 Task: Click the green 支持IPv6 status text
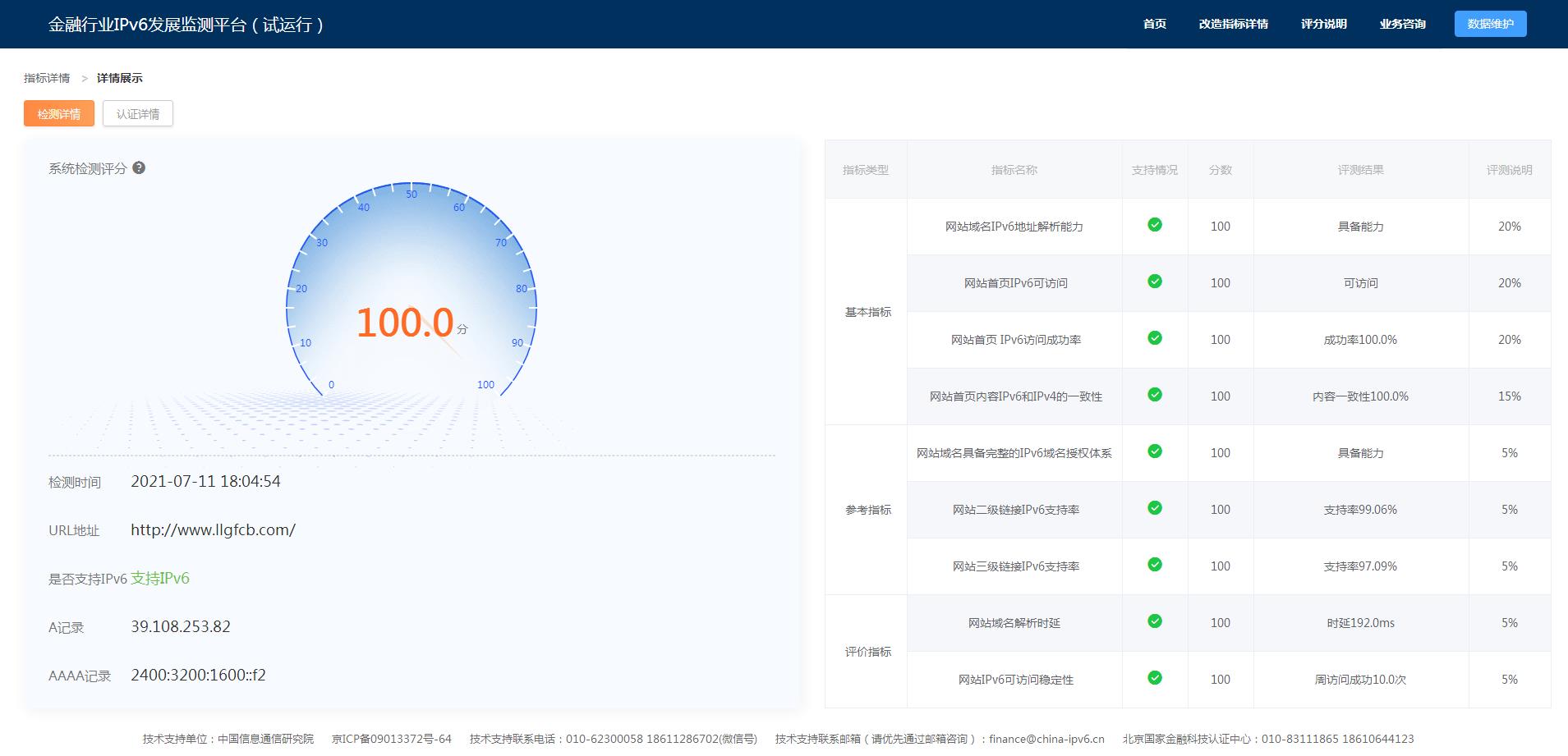click(x=160, y=579)
